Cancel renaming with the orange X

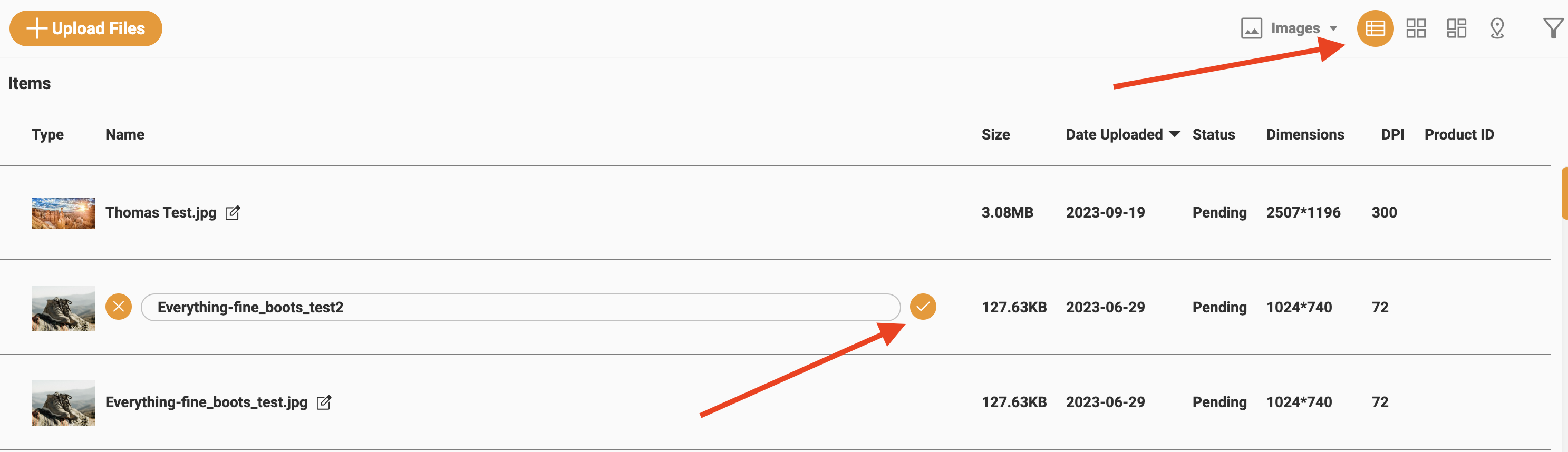pyautogui.click(x=119, y=307)
